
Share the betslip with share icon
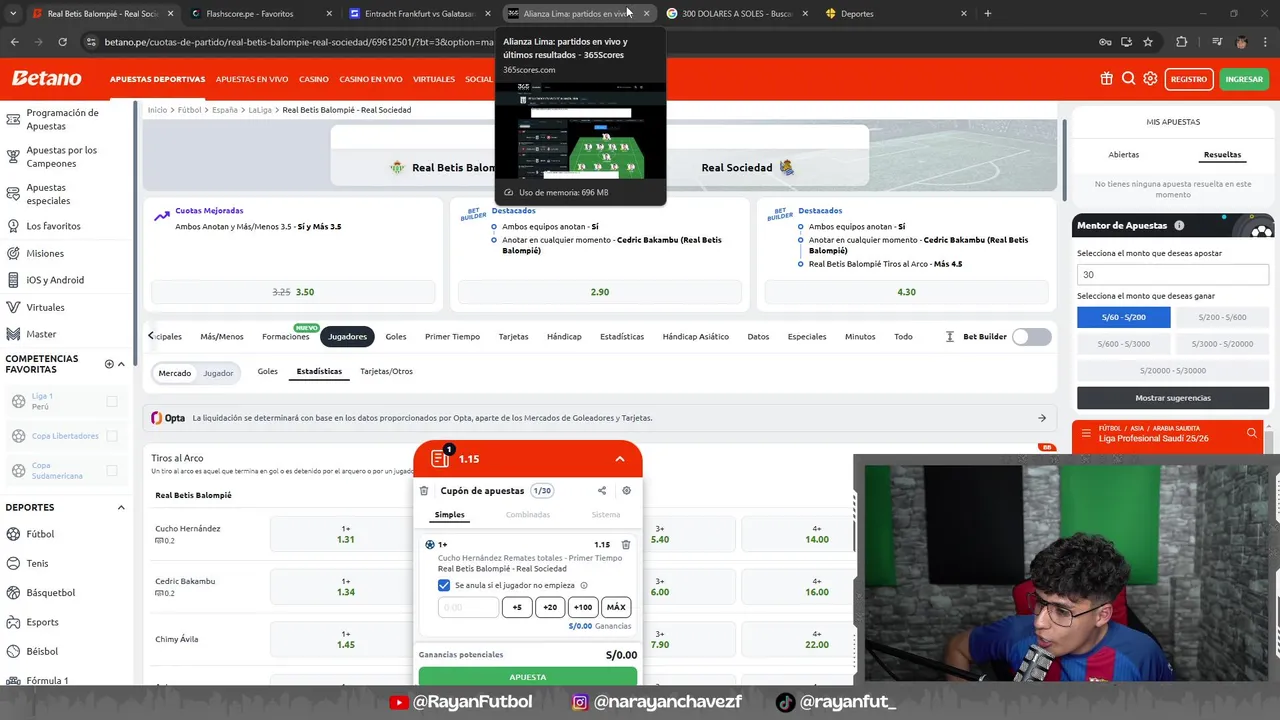click(x=602, y=491)
